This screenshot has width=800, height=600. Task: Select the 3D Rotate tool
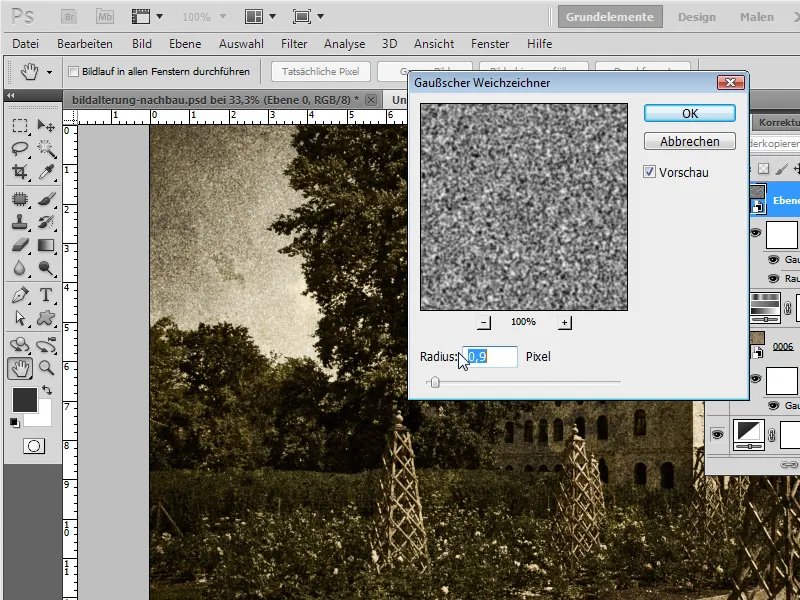pos(20,345)
